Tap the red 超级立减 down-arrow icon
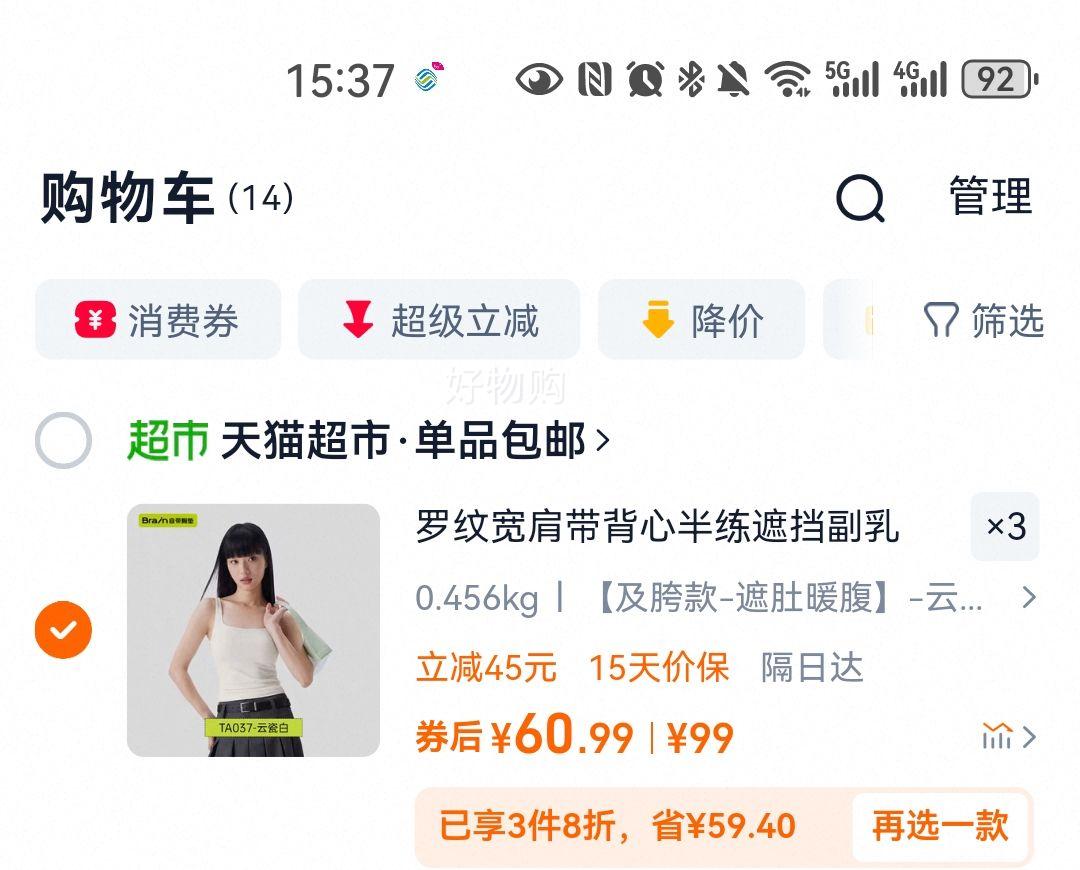1080x870 pixels. pos(358,320)
